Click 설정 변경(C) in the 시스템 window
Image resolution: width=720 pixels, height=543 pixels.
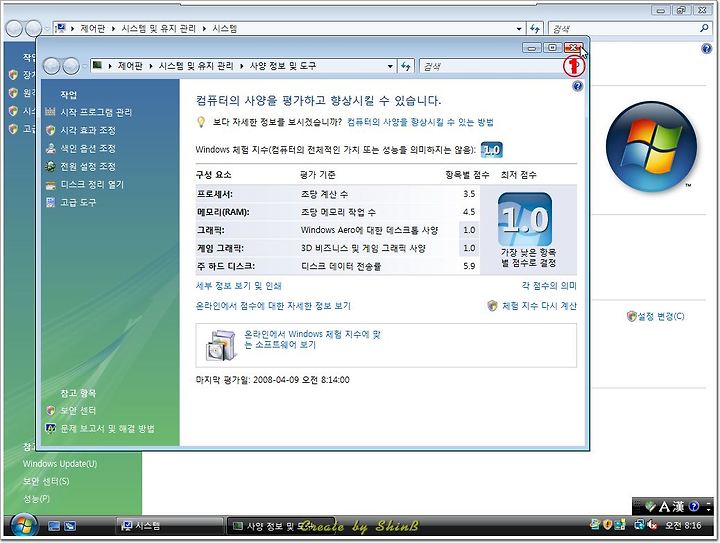(x=661, y=316)
